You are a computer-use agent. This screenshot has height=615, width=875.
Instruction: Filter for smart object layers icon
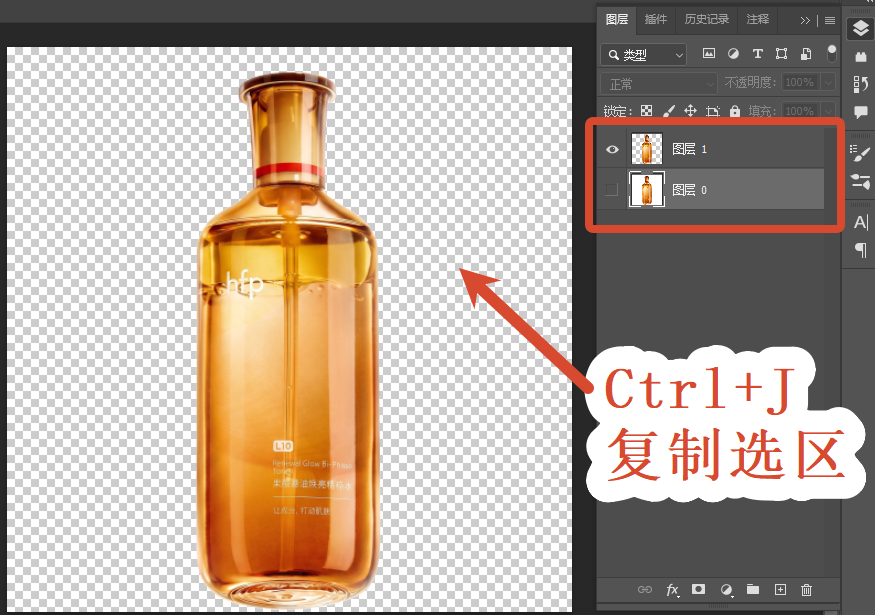point(806,54)
